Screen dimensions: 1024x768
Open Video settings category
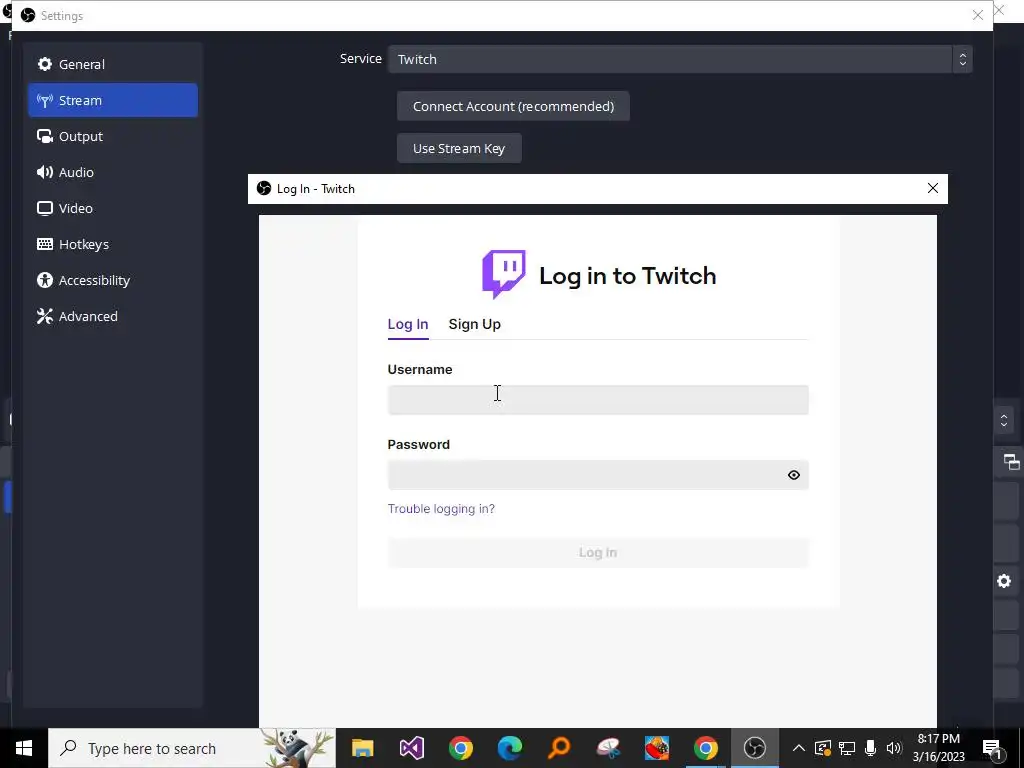(x=112, y=208)
